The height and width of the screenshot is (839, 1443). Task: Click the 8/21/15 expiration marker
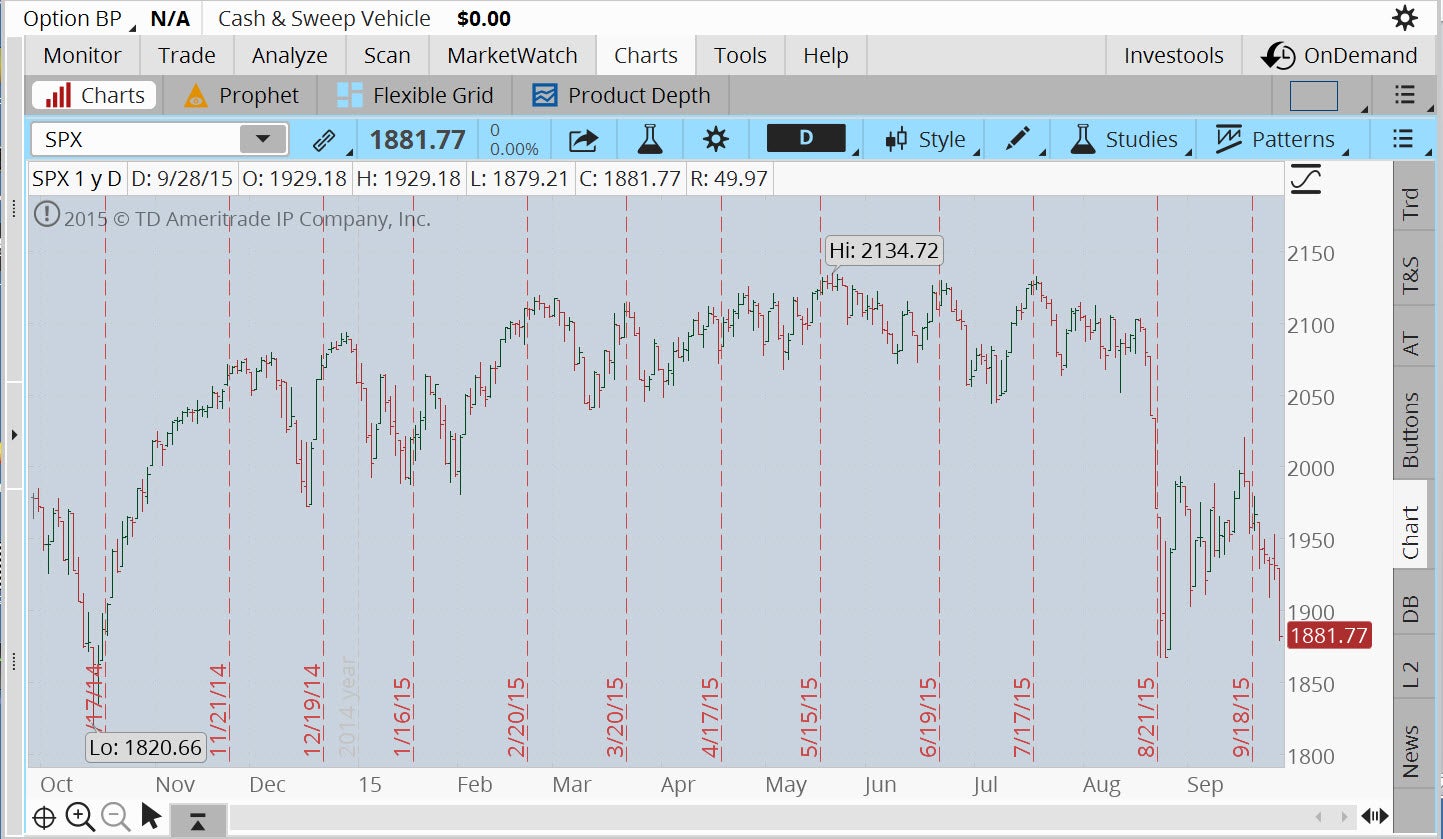pyautogui.click(x=1146, y=719)
